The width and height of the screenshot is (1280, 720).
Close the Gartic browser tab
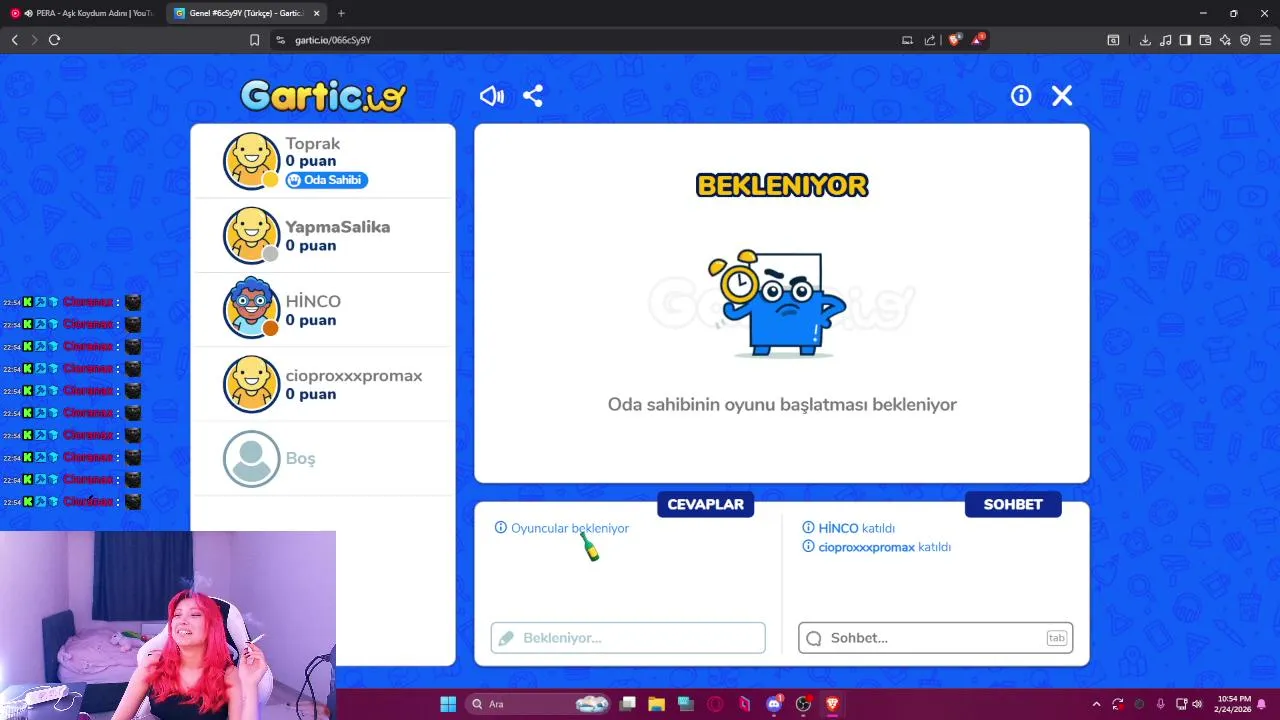pos(317,13)
